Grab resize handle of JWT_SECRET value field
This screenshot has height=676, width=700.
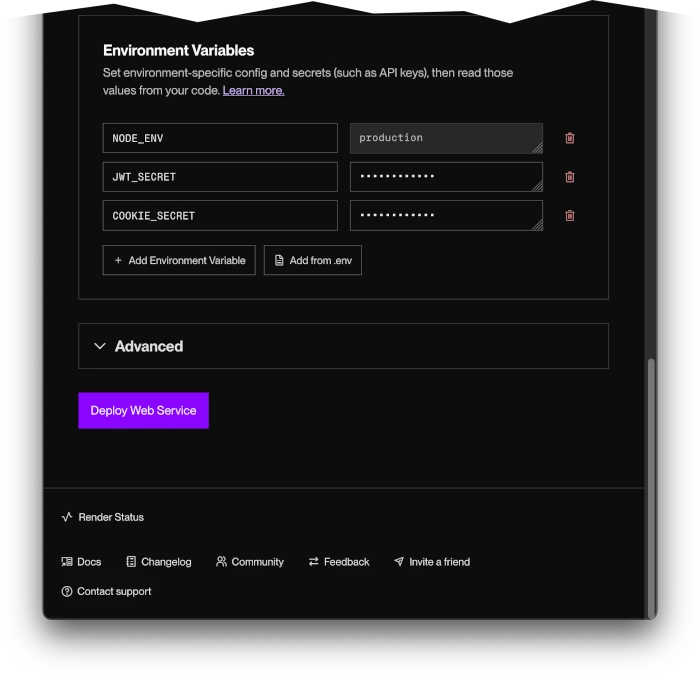point(538,186)
